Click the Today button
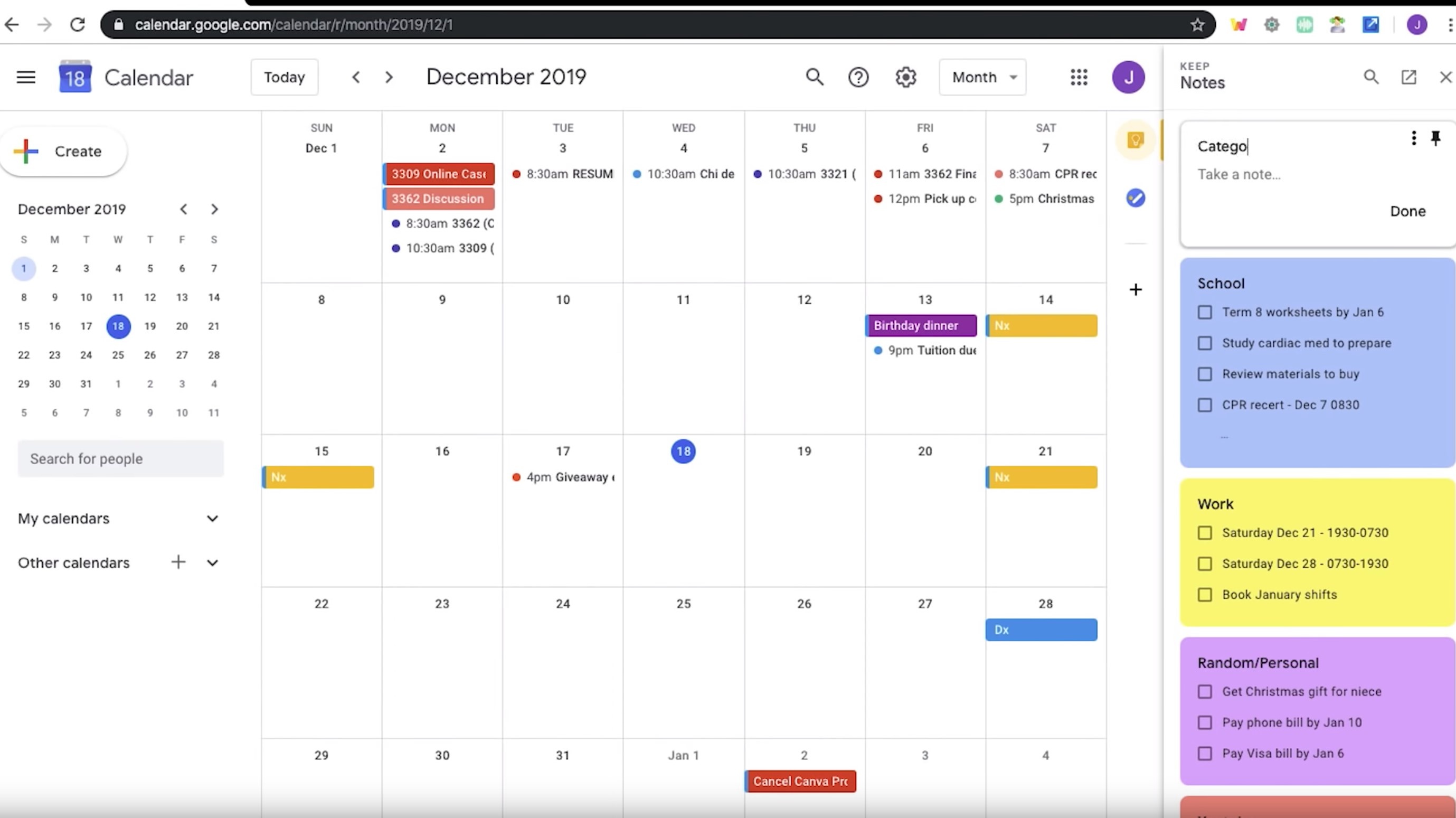 pyautogui.click(x=285, y=77)
